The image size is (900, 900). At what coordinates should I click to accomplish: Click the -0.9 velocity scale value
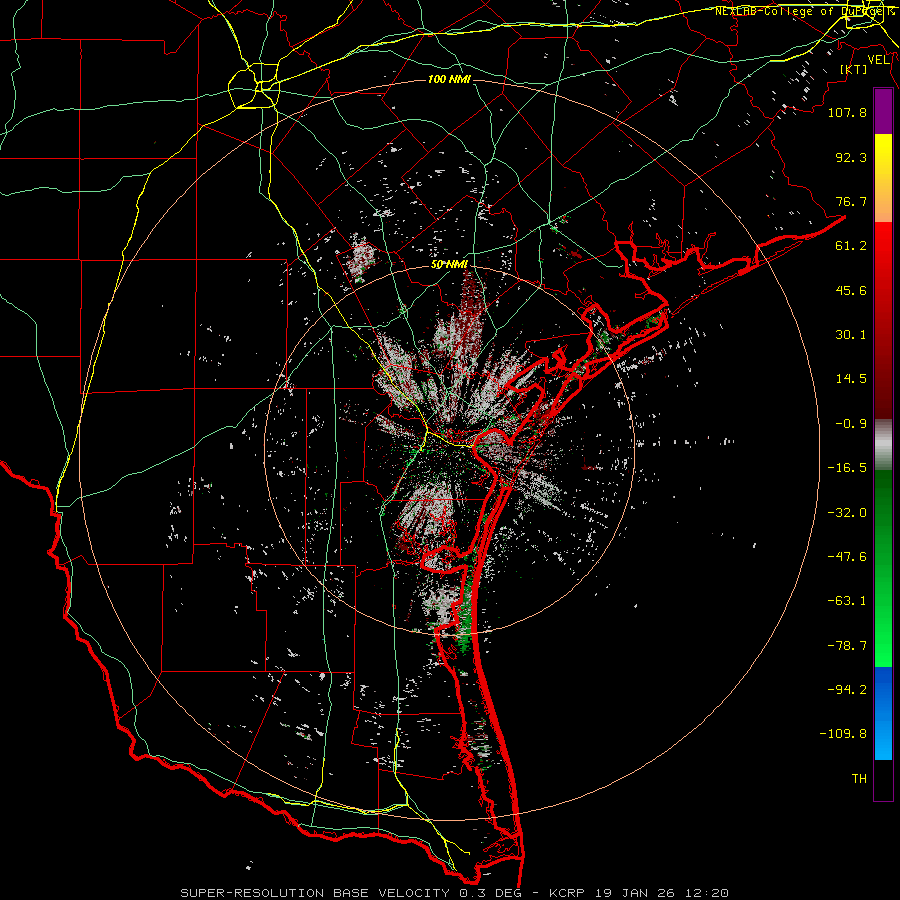(851, 424)
